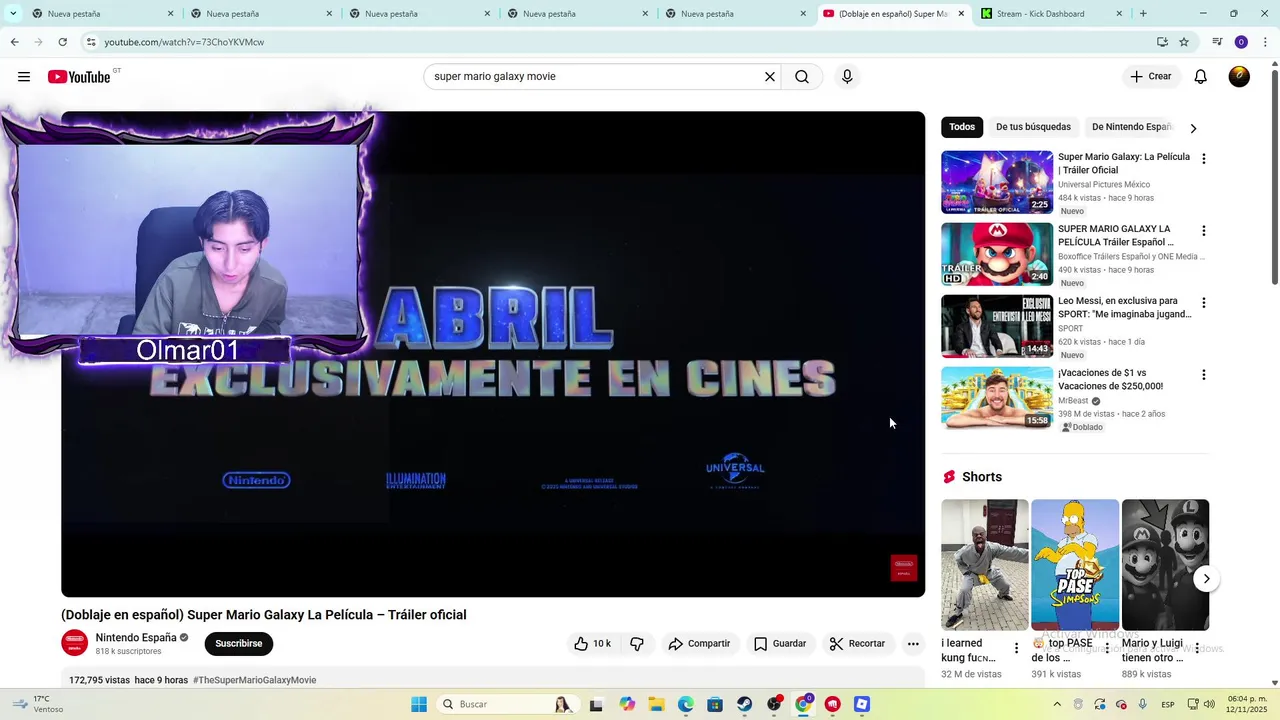The image size is (1280, 720).
Task: Open the YouTube hamburger guide menu
Action: pos(24,77)
